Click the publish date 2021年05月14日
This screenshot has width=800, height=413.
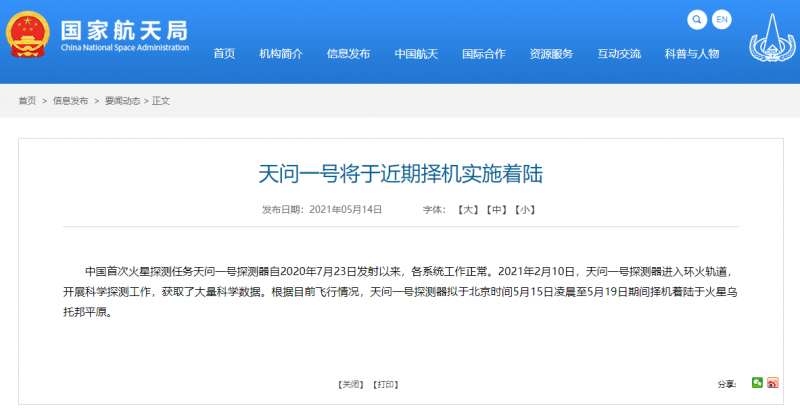click(345, 210)
